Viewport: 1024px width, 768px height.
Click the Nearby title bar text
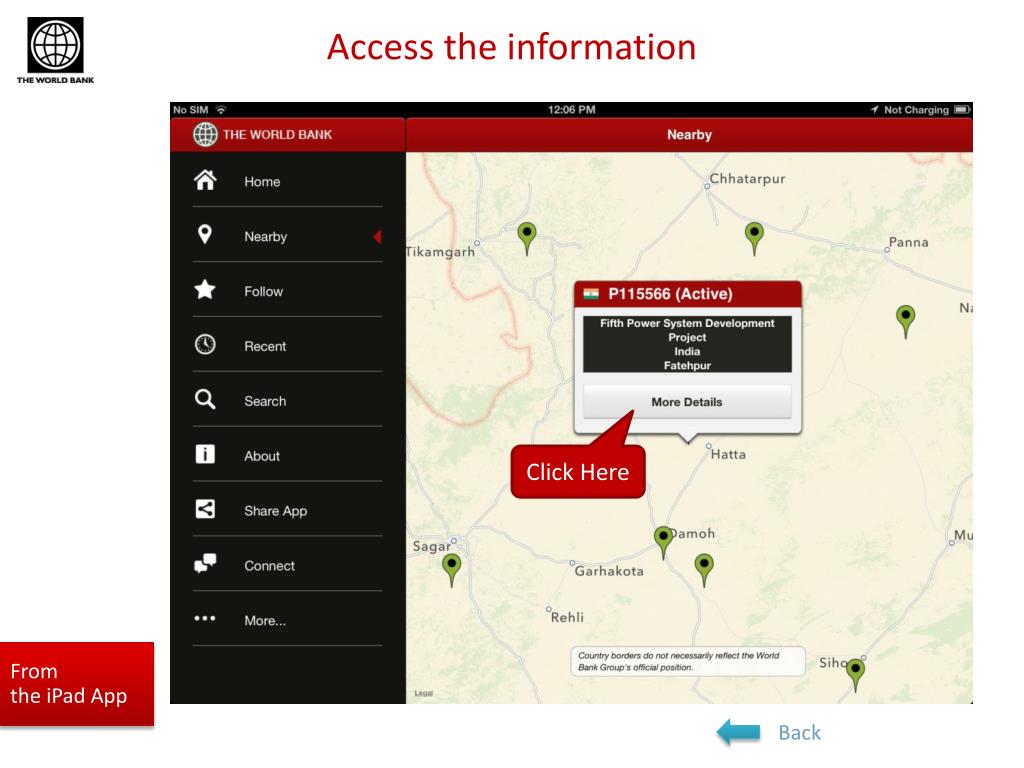pyautogui.click(x=689, y=135)
